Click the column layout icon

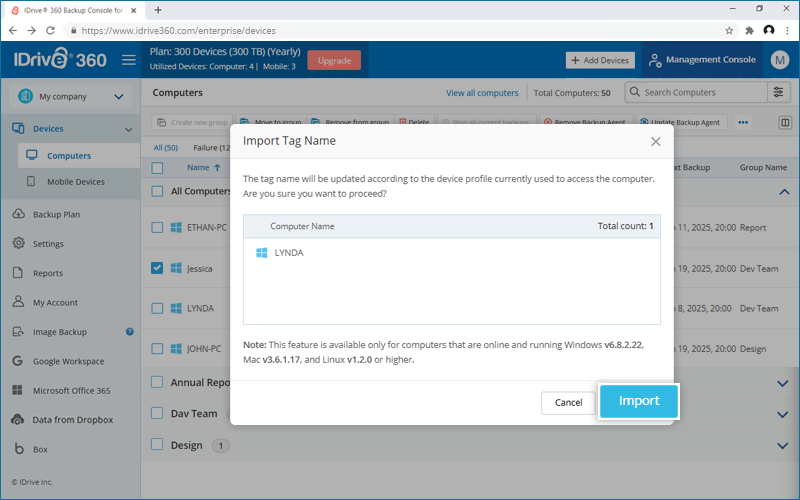pyautogui.click(x=785, y=122)
